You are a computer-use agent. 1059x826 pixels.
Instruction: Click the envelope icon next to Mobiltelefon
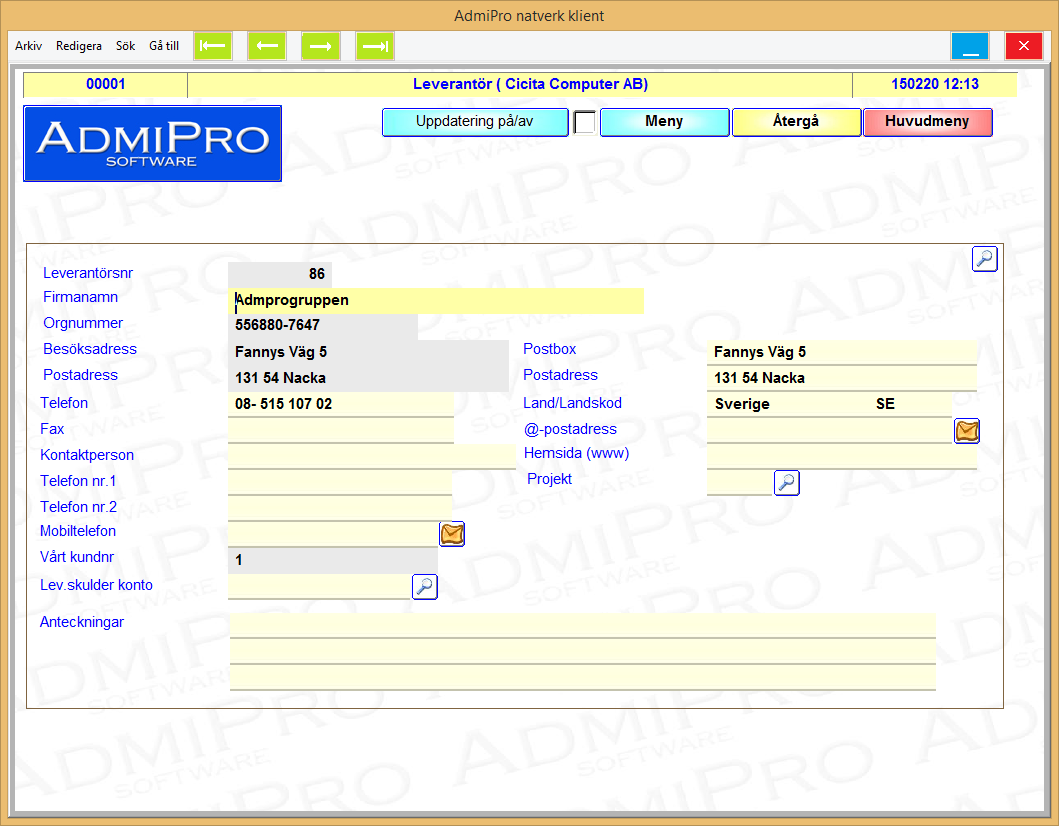point(452,534)
